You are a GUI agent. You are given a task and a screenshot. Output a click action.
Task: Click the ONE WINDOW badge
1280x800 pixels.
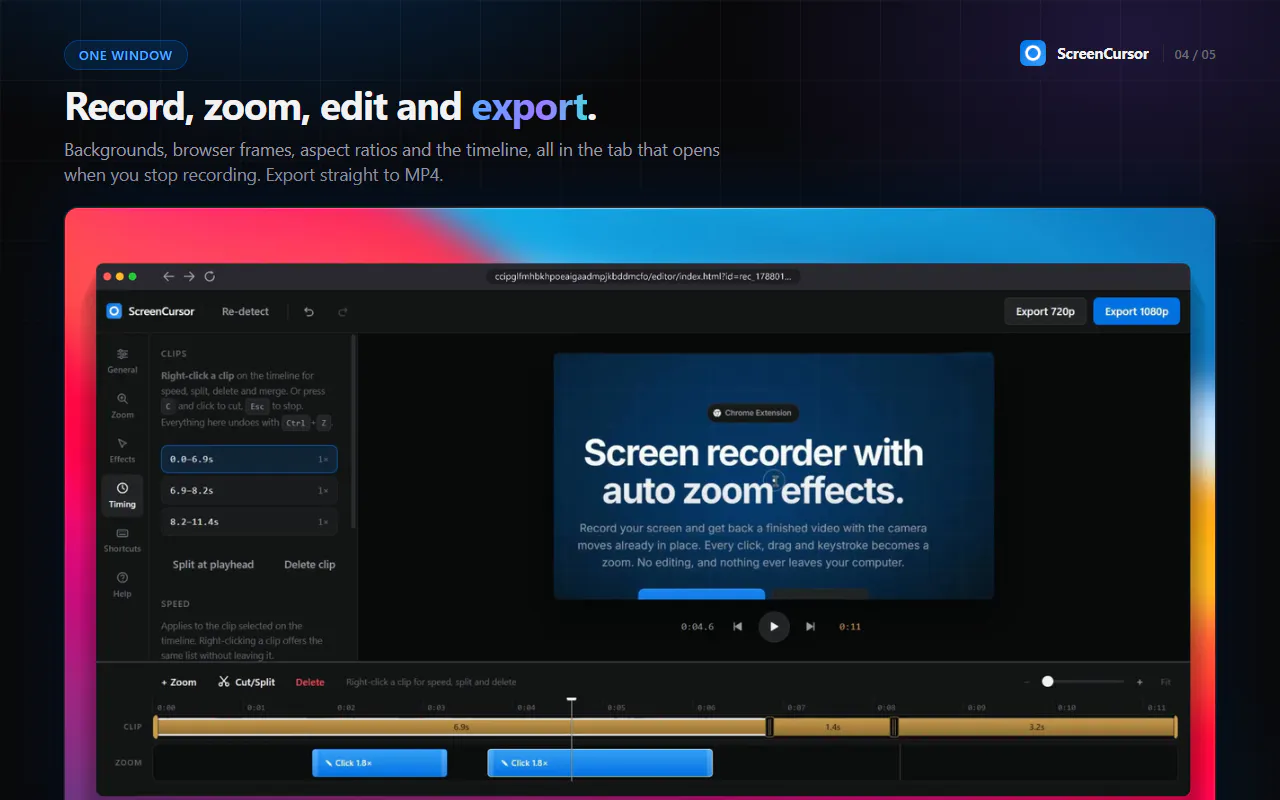coord(126,55)
